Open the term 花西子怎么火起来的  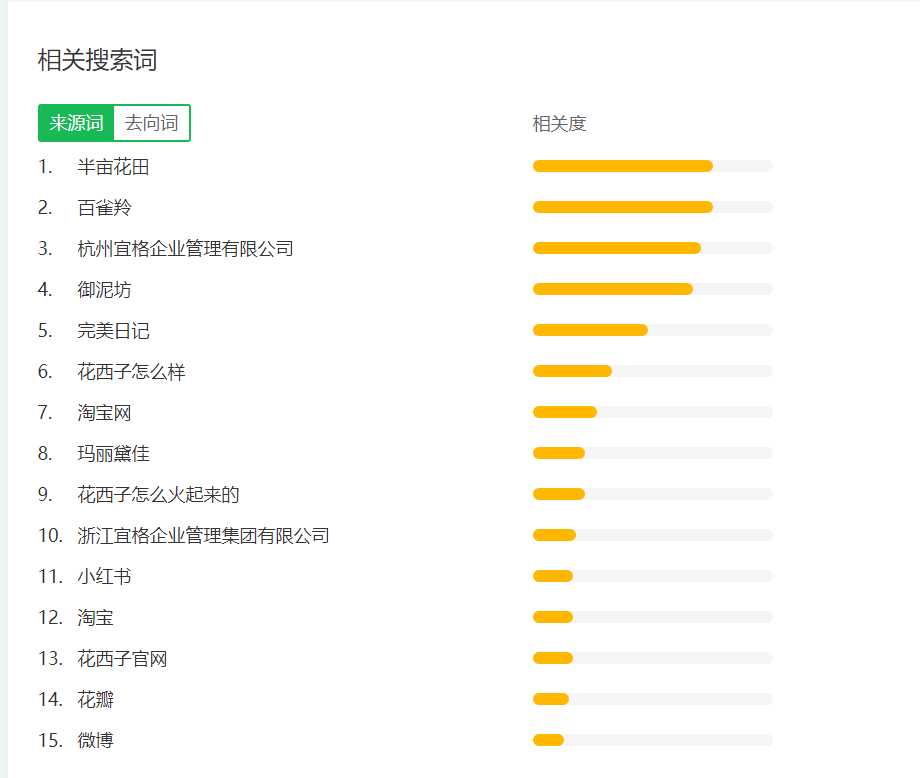click(x=158, y=495)
